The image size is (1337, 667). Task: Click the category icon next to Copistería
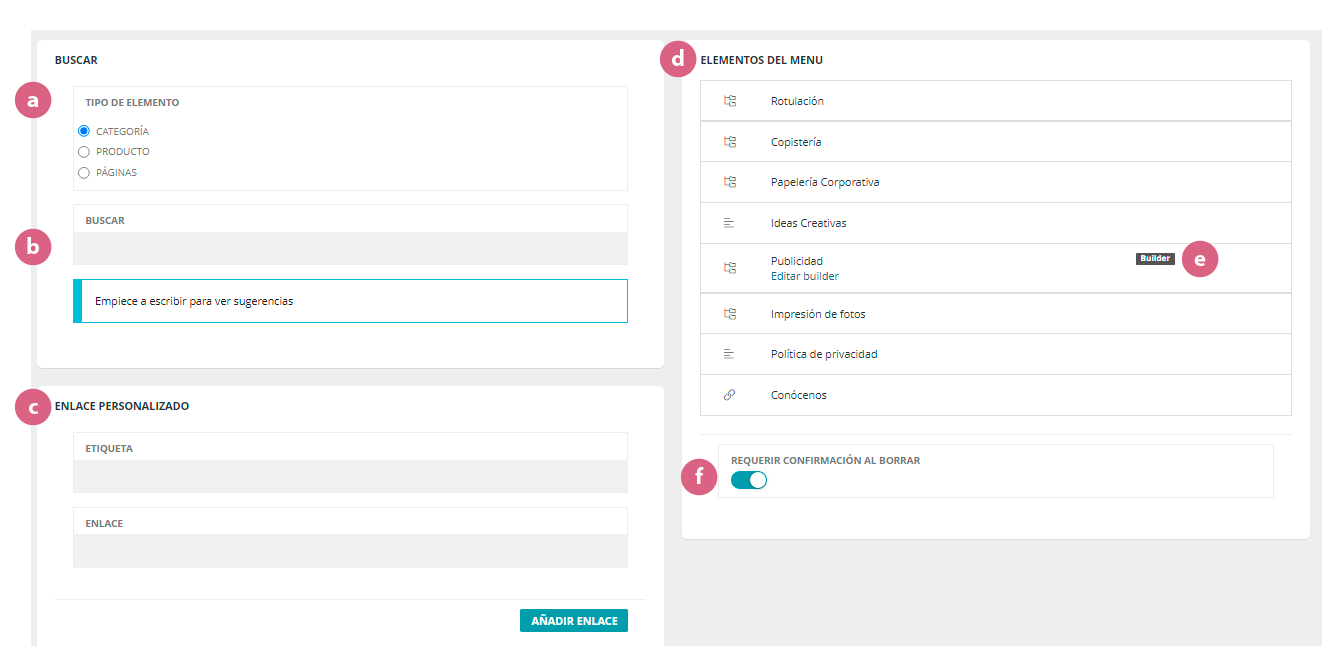pyautogui.click(x=730, y=142)
